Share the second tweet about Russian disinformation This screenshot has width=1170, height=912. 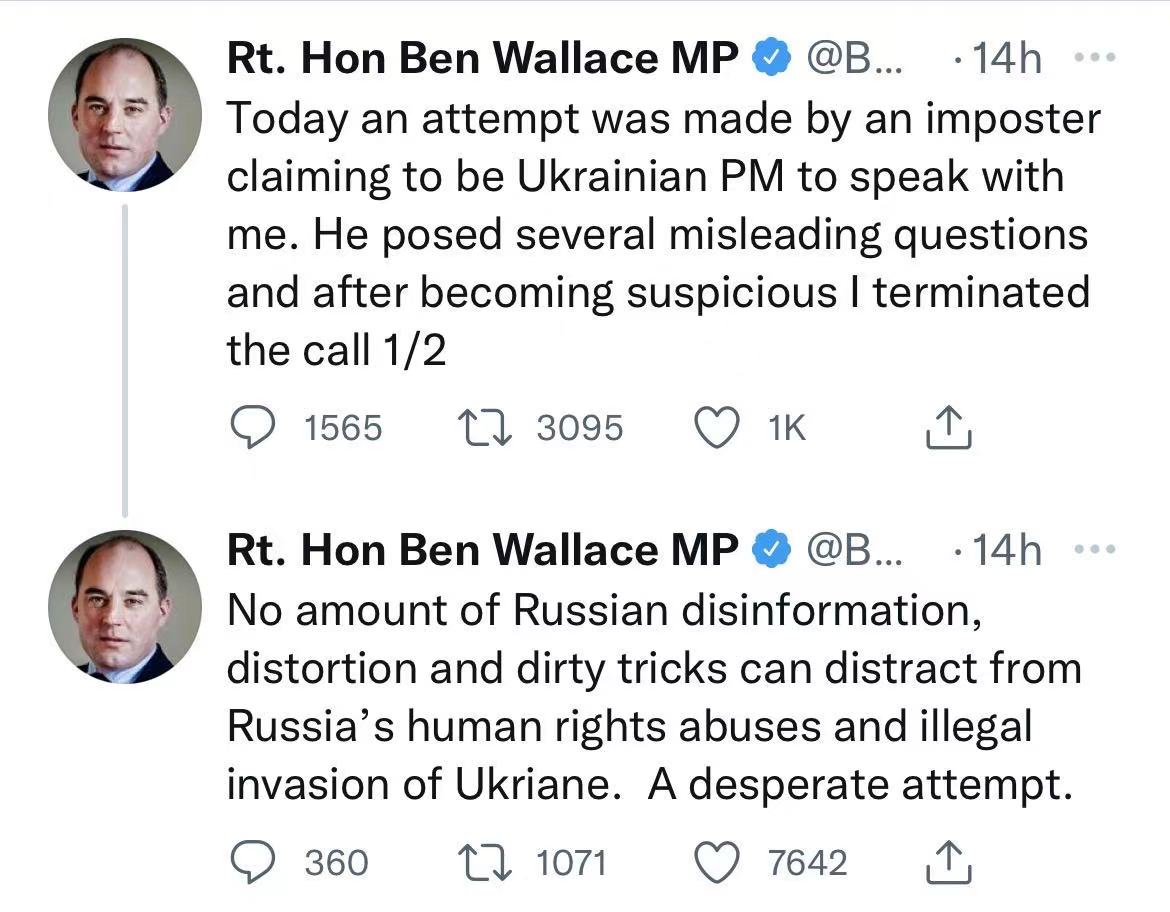coord(948,862)
